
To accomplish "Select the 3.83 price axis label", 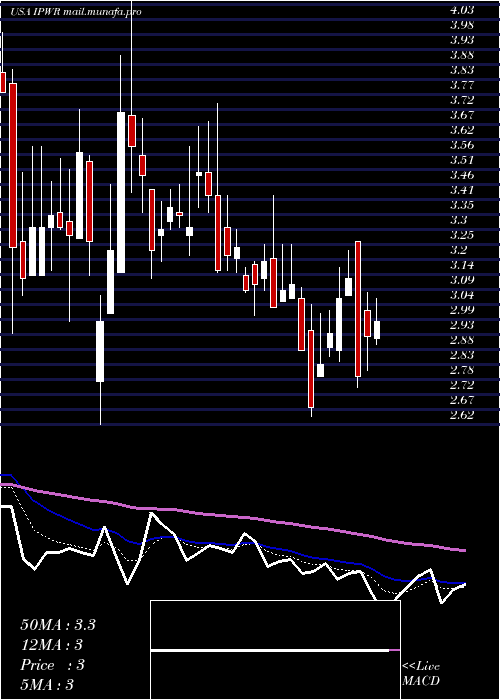I will pyautogui.click(x=462, y=69).
